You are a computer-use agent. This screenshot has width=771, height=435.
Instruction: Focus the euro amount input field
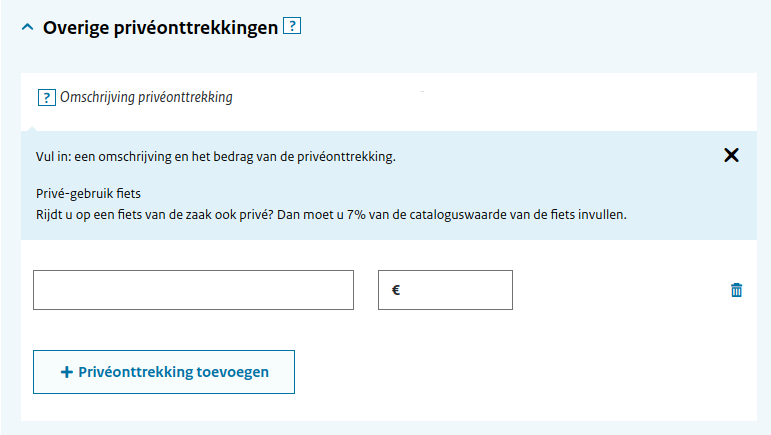click(x=445, y=290)
